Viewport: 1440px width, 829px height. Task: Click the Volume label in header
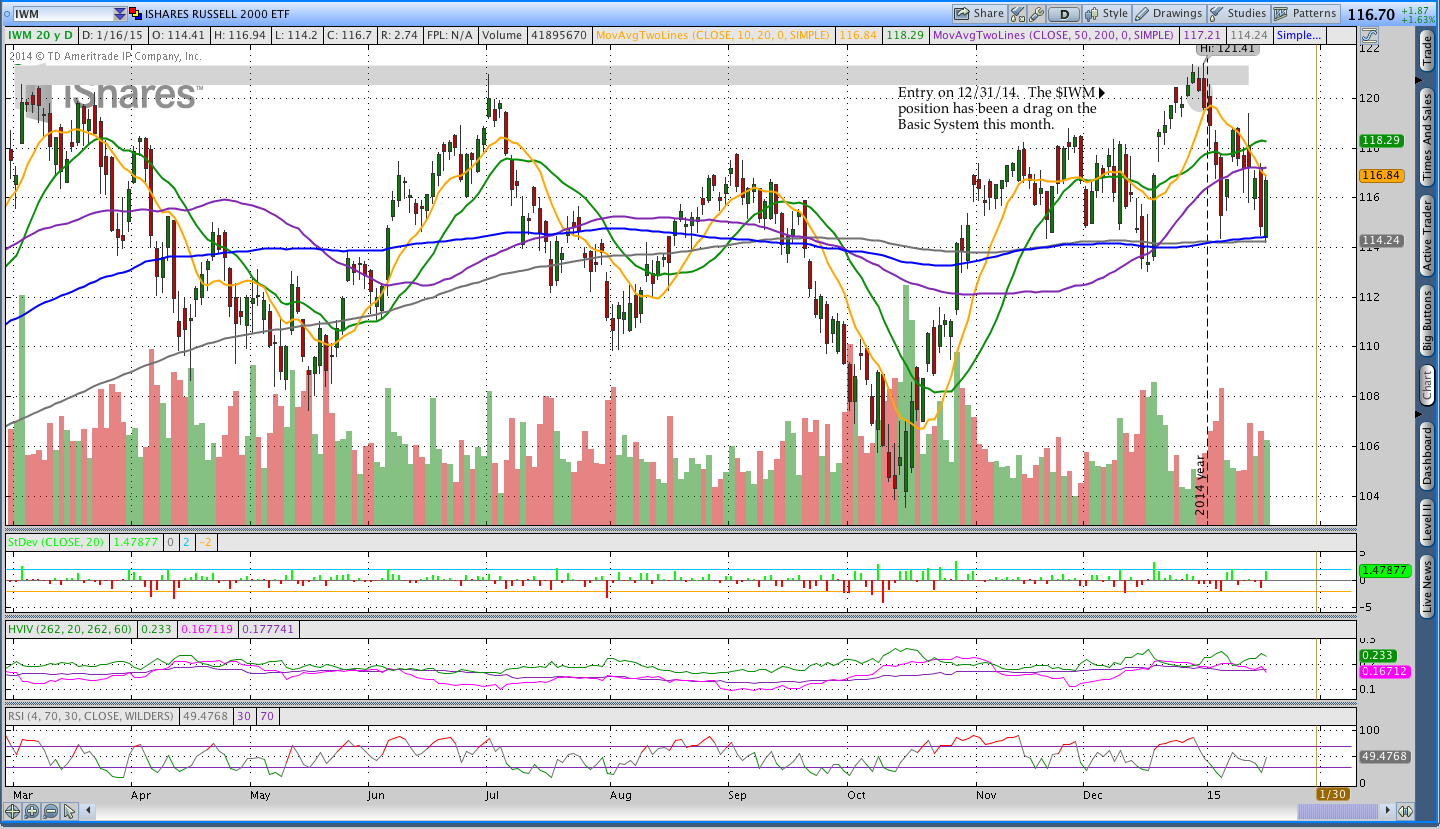coord(501,35)
